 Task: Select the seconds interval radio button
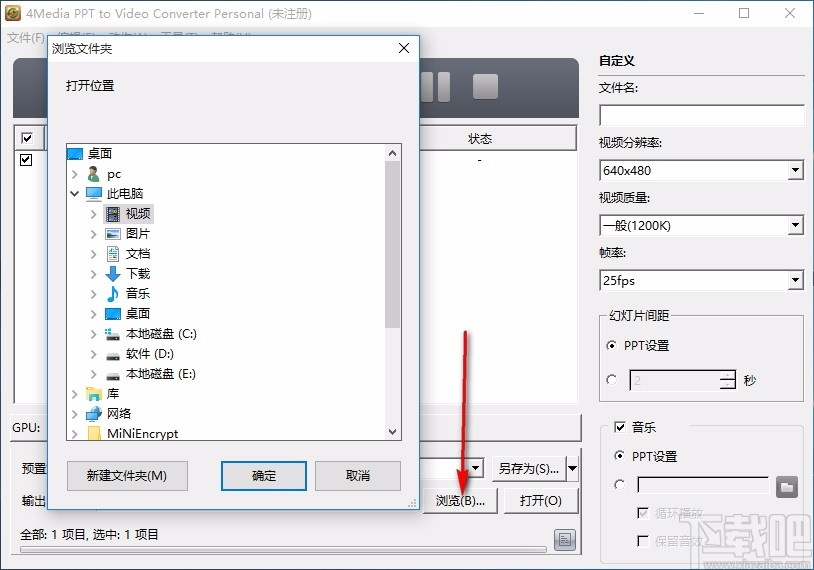pos(612,380)
